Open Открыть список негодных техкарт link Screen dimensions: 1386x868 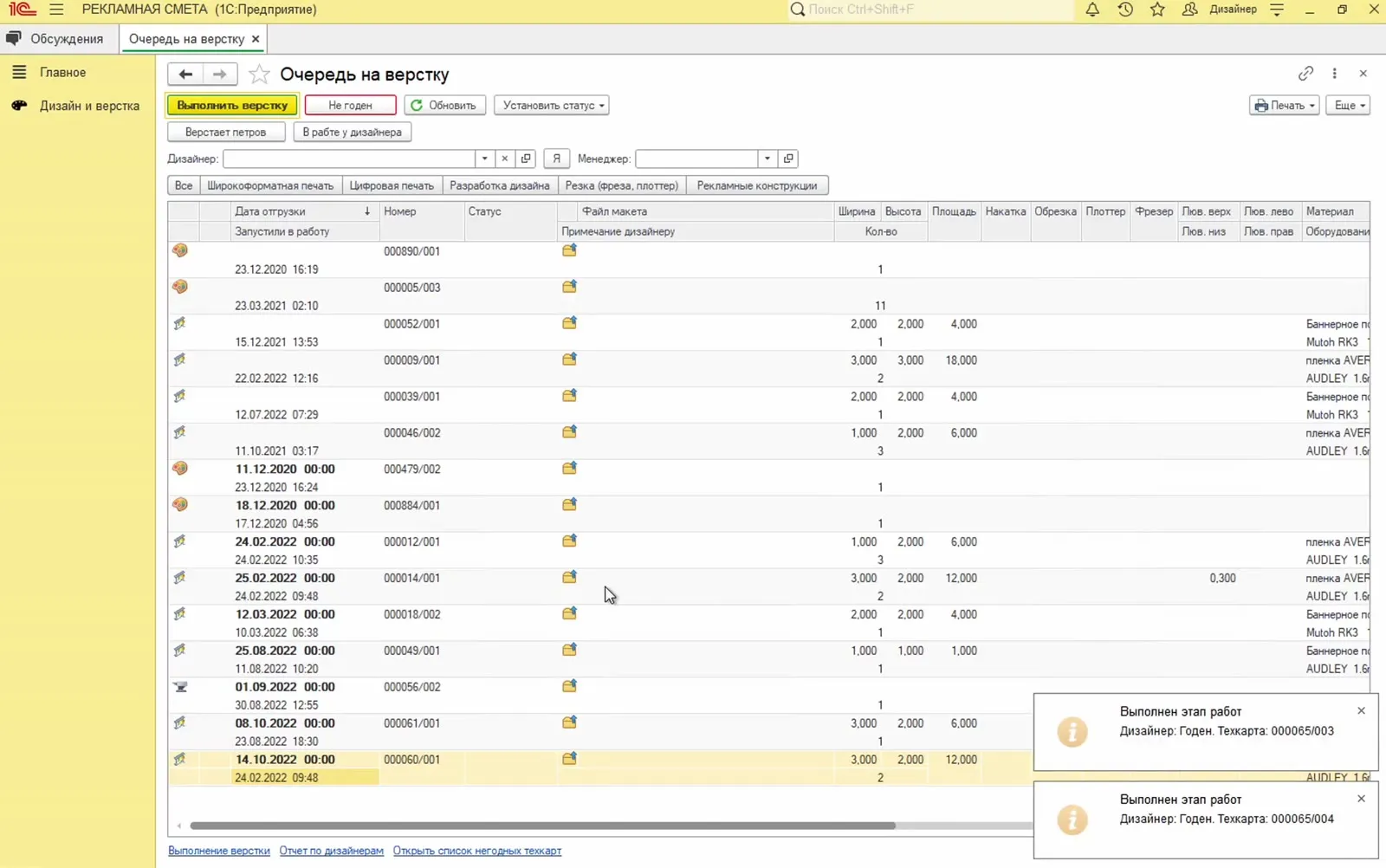(x=477, y=851)
